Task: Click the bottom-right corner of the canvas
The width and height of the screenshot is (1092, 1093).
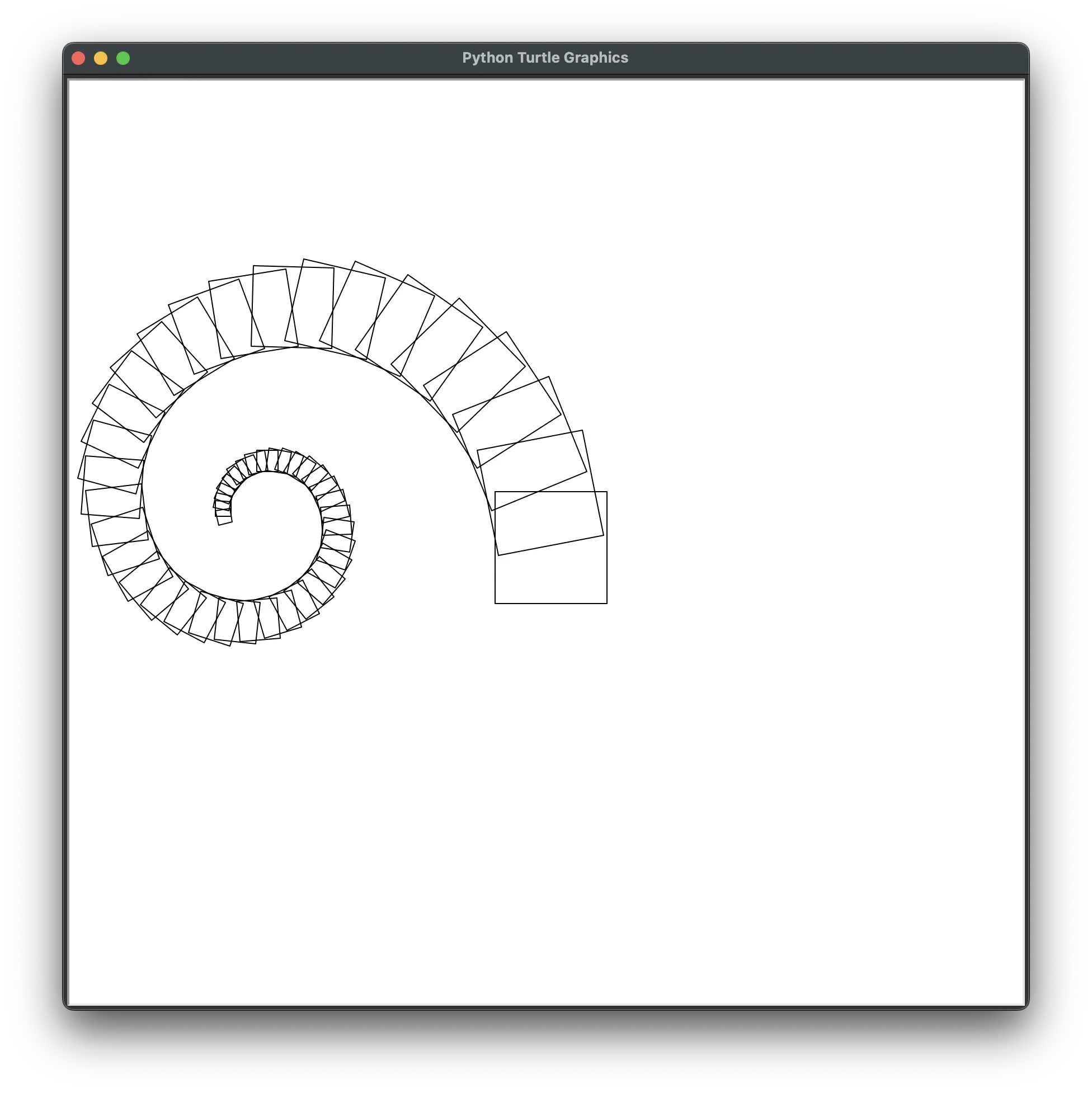Action: [x=1020, y=1000]
